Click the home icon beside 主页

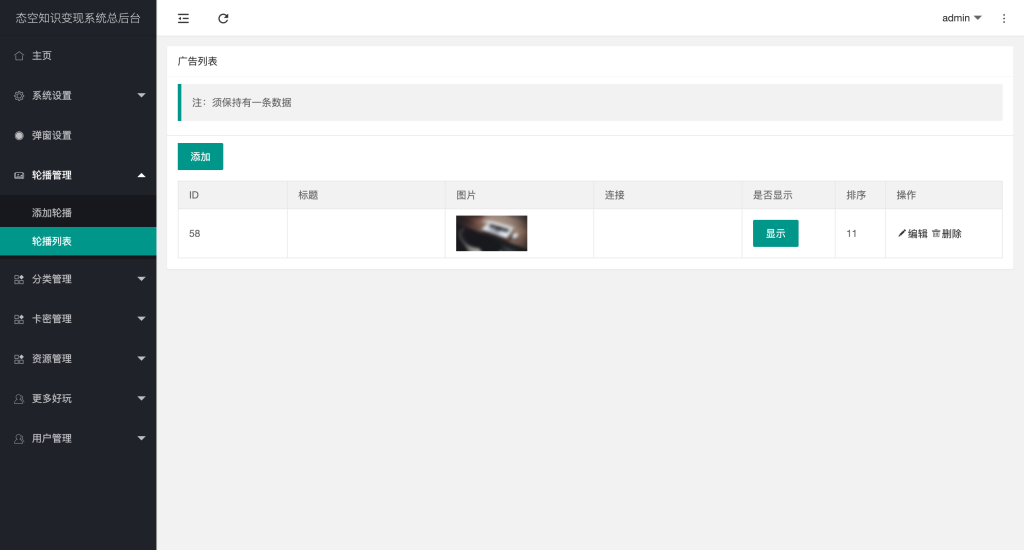(x=19, y=56)
